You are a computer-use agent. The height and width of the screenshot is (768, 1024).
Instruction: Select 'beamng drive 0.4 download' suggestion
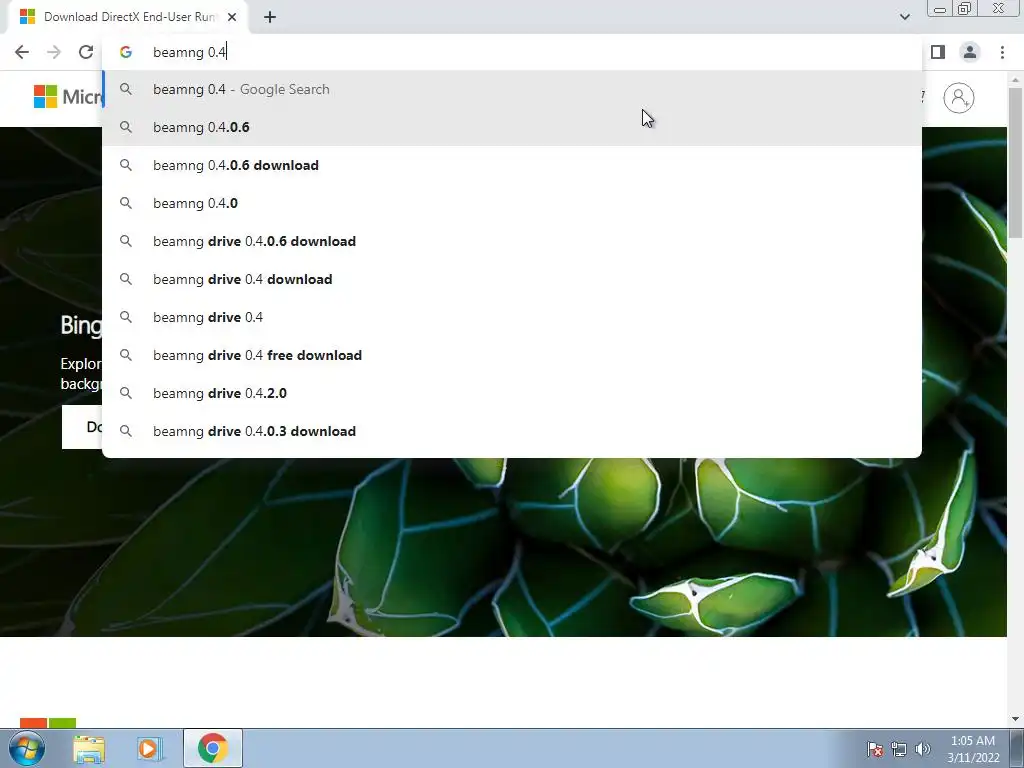coord(512,279)
